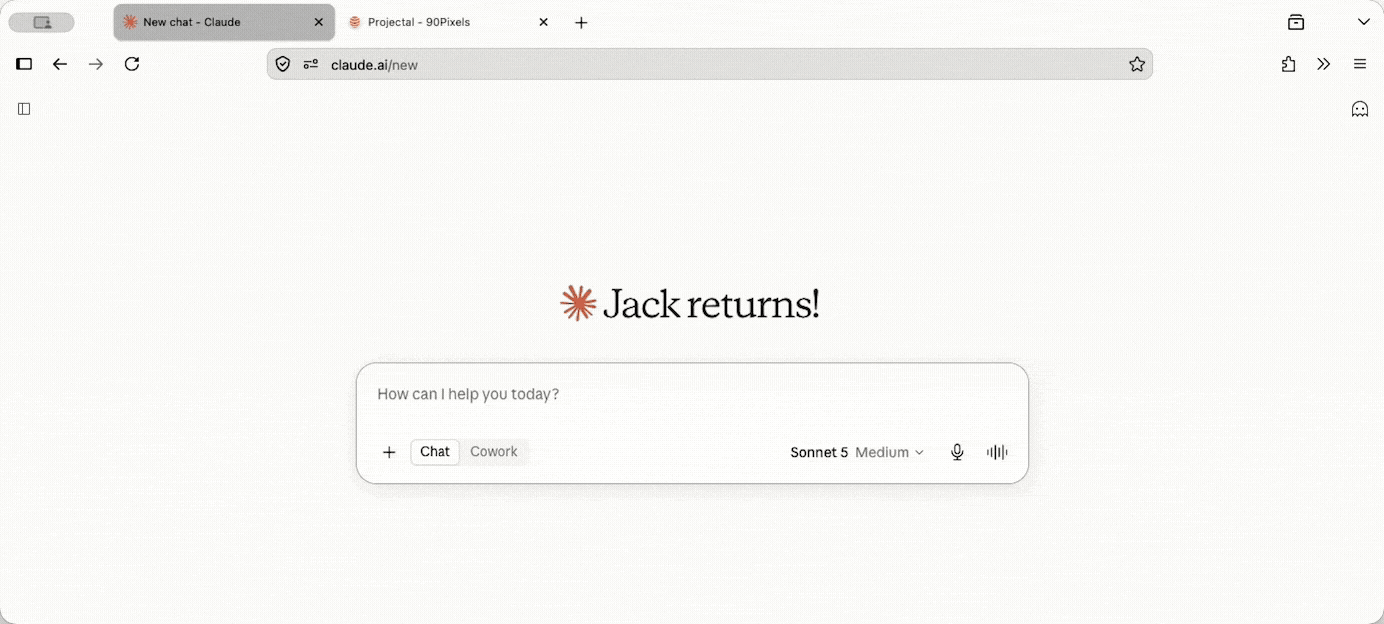Screen dimensions: 1384x624
Task: Open the Sonnet 5 Medium model dropdown
Action: click(x=857, y=453)
